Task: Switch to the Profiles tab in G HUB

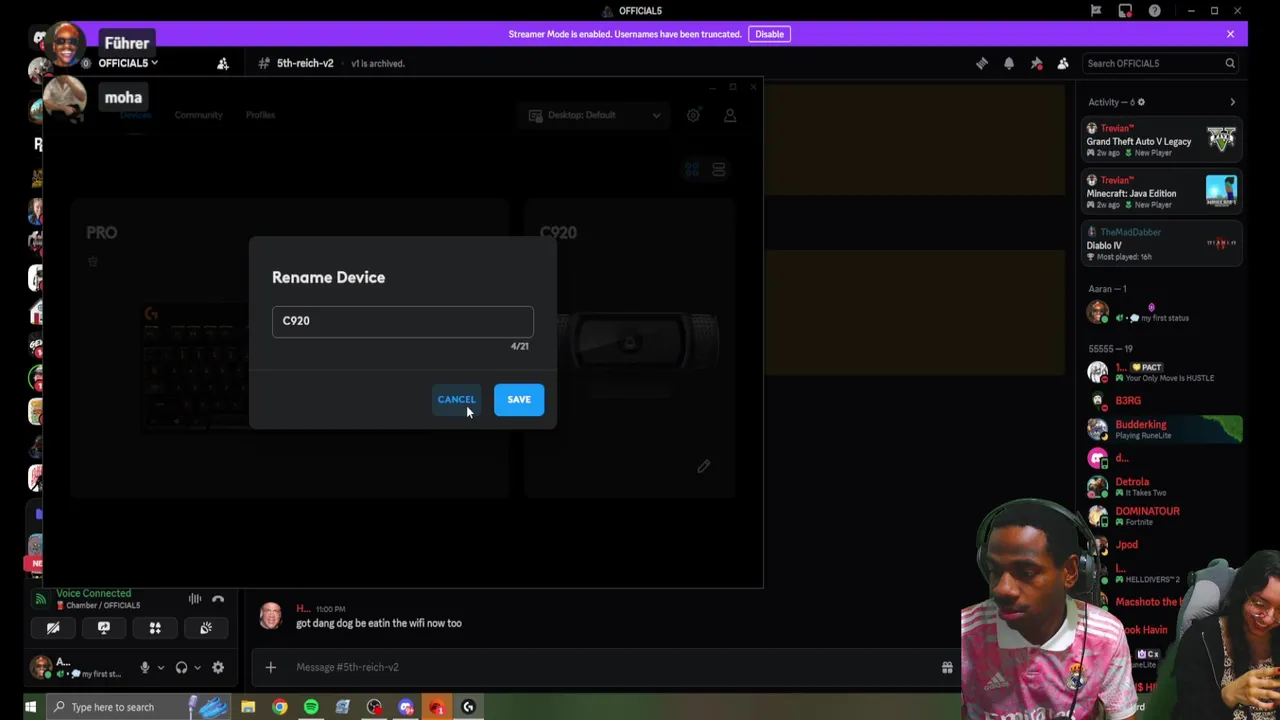Action: click(x=260, y=115)
